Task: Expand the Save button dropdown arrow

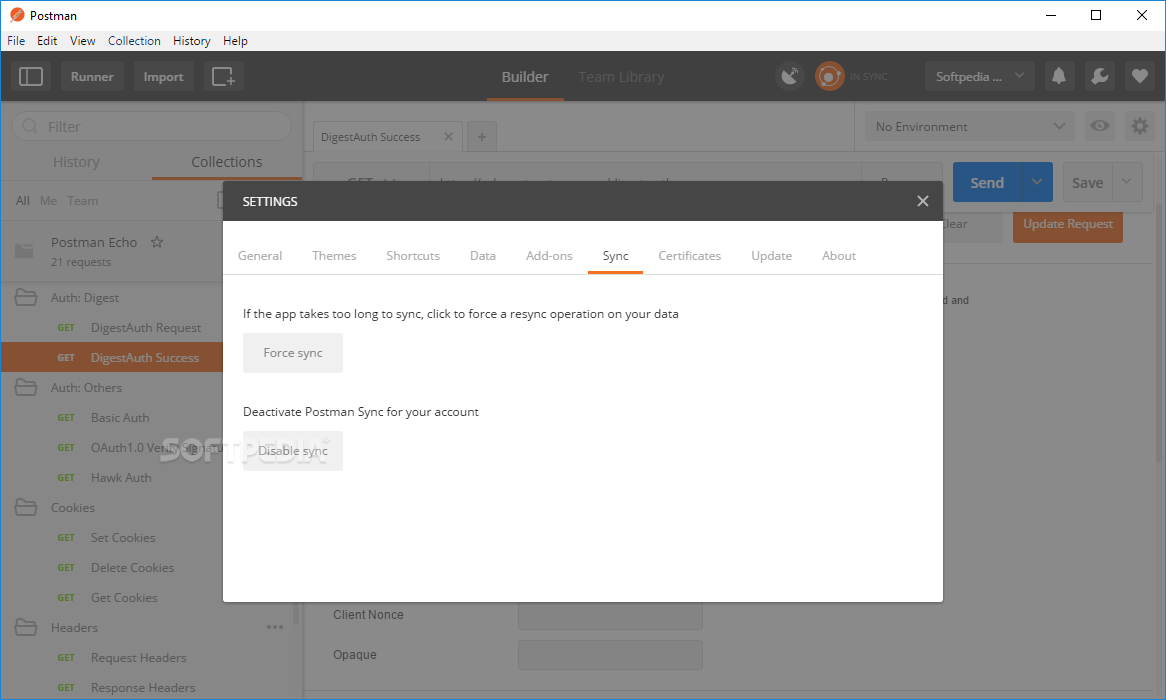Action: pyautogui.click(x=1127, y=182)
